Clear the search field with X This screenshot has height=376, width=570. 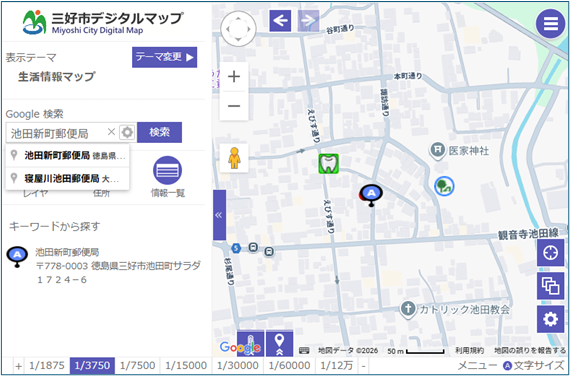pos(111,132)
